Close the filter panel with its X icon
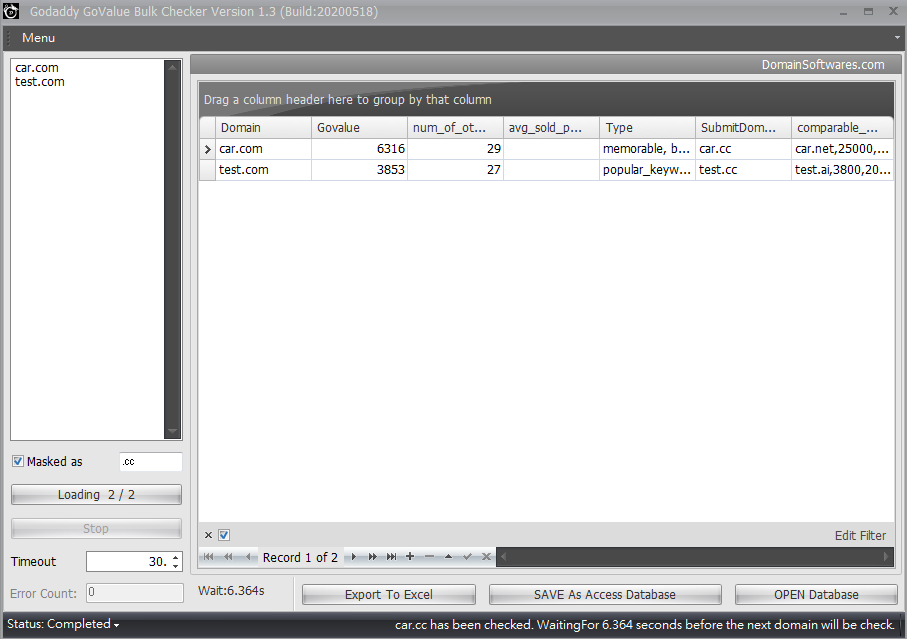Viewport: 907px width, 639px height. tap(208, 535)
